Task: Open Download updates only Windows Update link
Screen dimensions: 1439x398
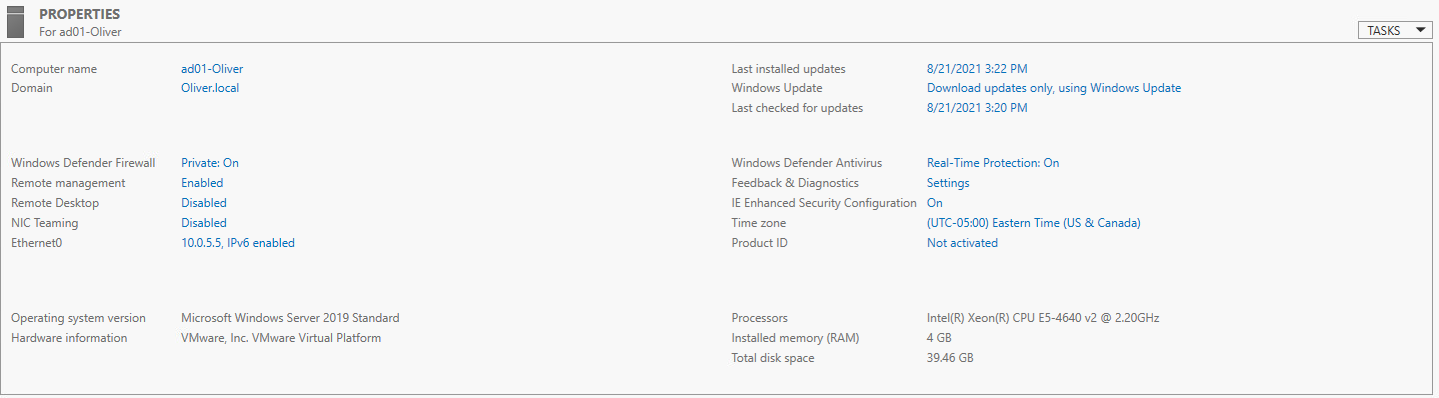Action: click(1054, 88)
